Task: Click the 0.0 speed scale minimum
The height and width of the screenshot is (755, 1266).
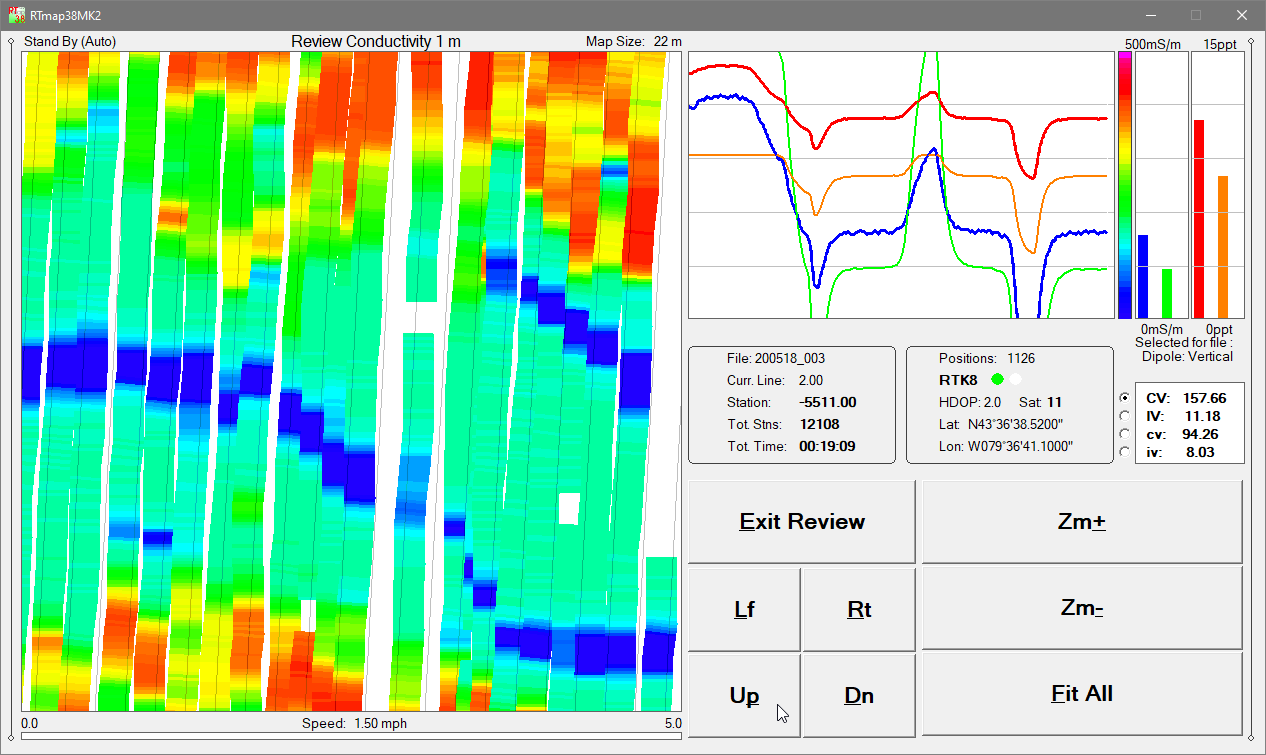Action: pyautogui.click(x=29, y=723)
